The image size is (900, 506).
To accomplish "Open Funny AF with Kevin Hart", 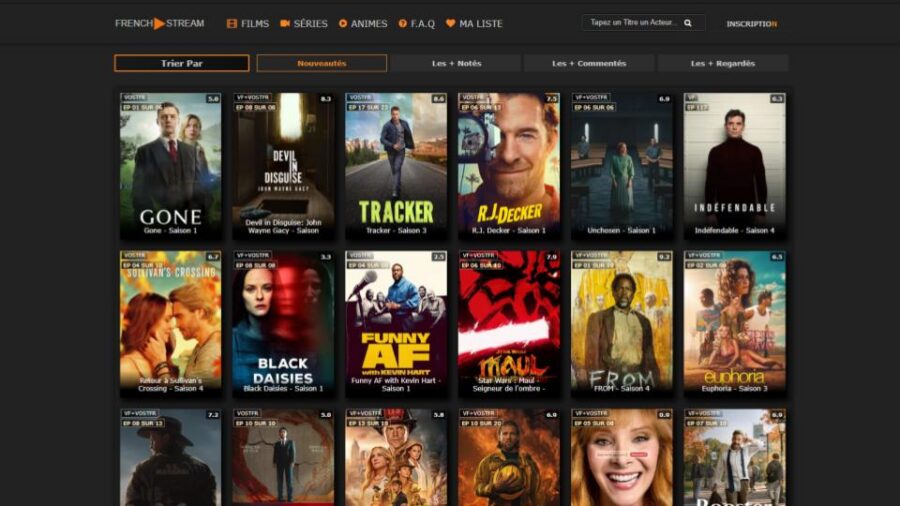I will pos(396,322).
